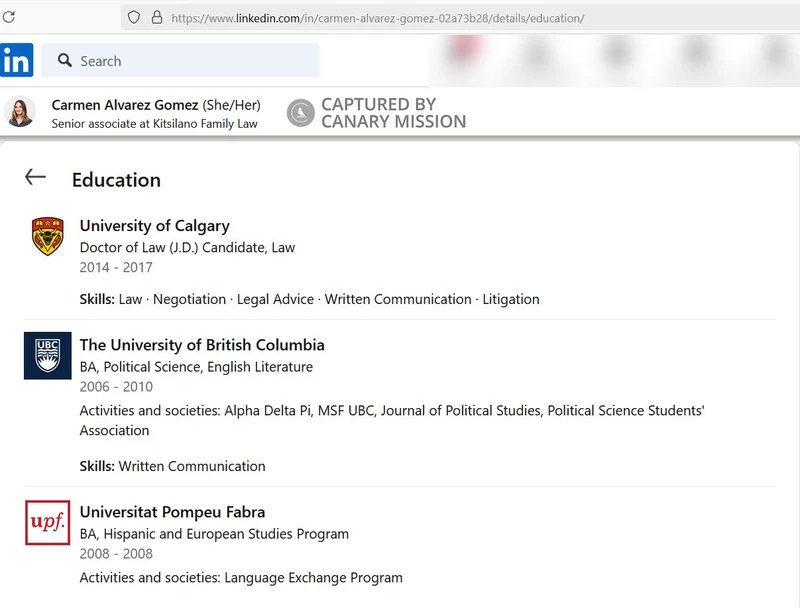Click the Calgary skills line starting with Law
800x608 pixels.
click(x=309, y=299)
